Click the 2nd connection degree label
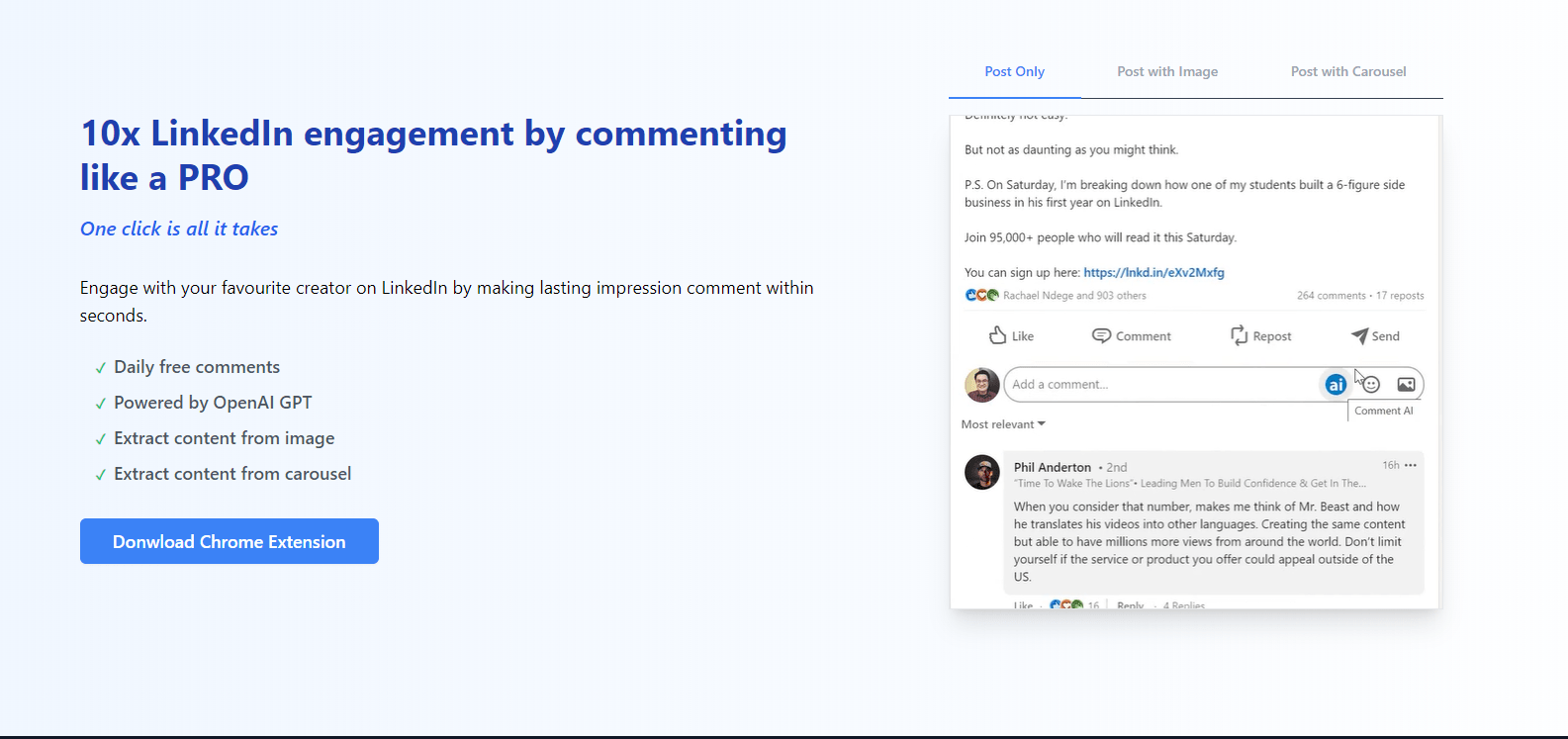Screen dimensions: 1568x739 (1117, 467)
